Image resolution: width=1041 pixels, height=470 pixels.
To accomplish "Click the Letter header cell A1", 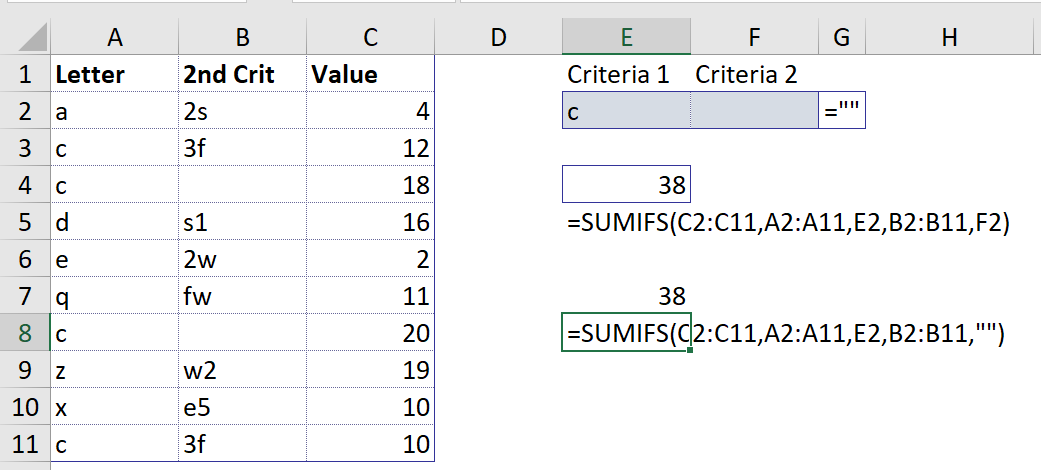I will point(114,74).
